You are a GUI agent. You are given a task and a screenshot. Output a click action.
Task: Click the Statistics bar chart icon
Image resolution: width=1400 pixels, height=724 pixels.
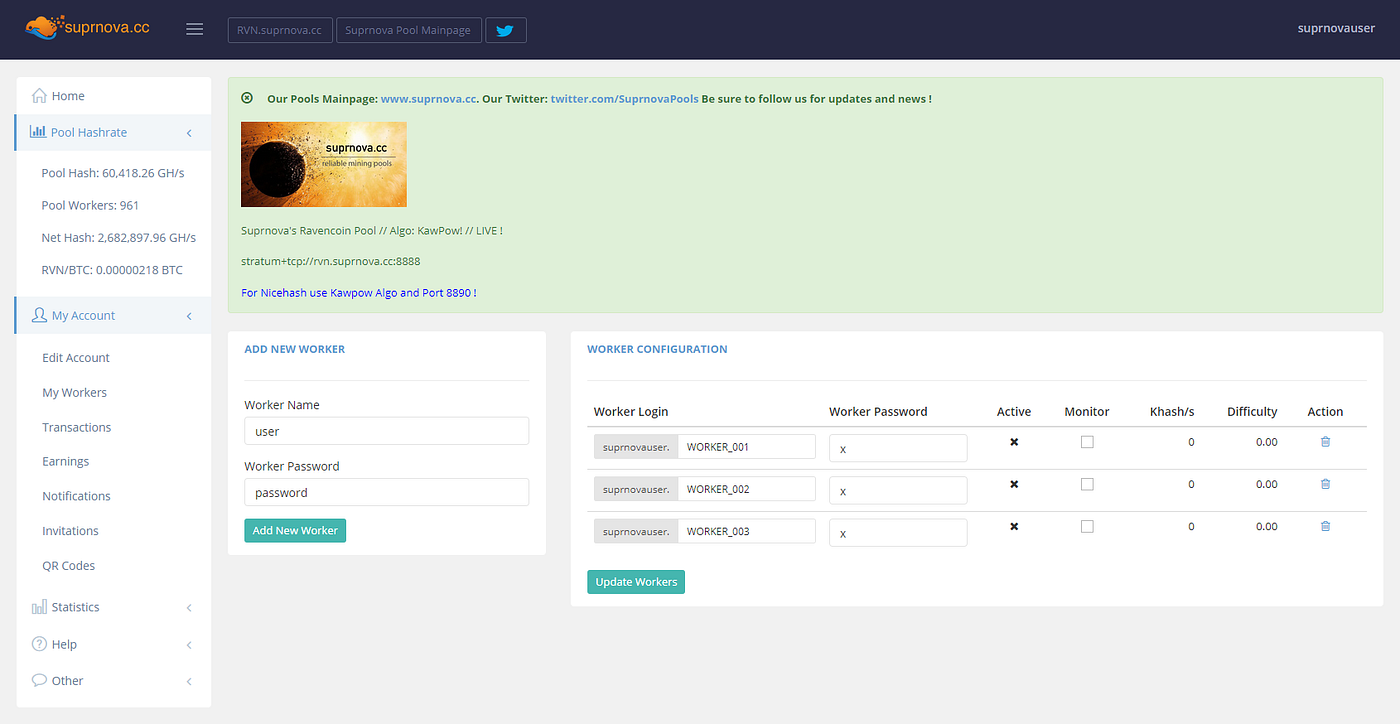click(39, 607)
